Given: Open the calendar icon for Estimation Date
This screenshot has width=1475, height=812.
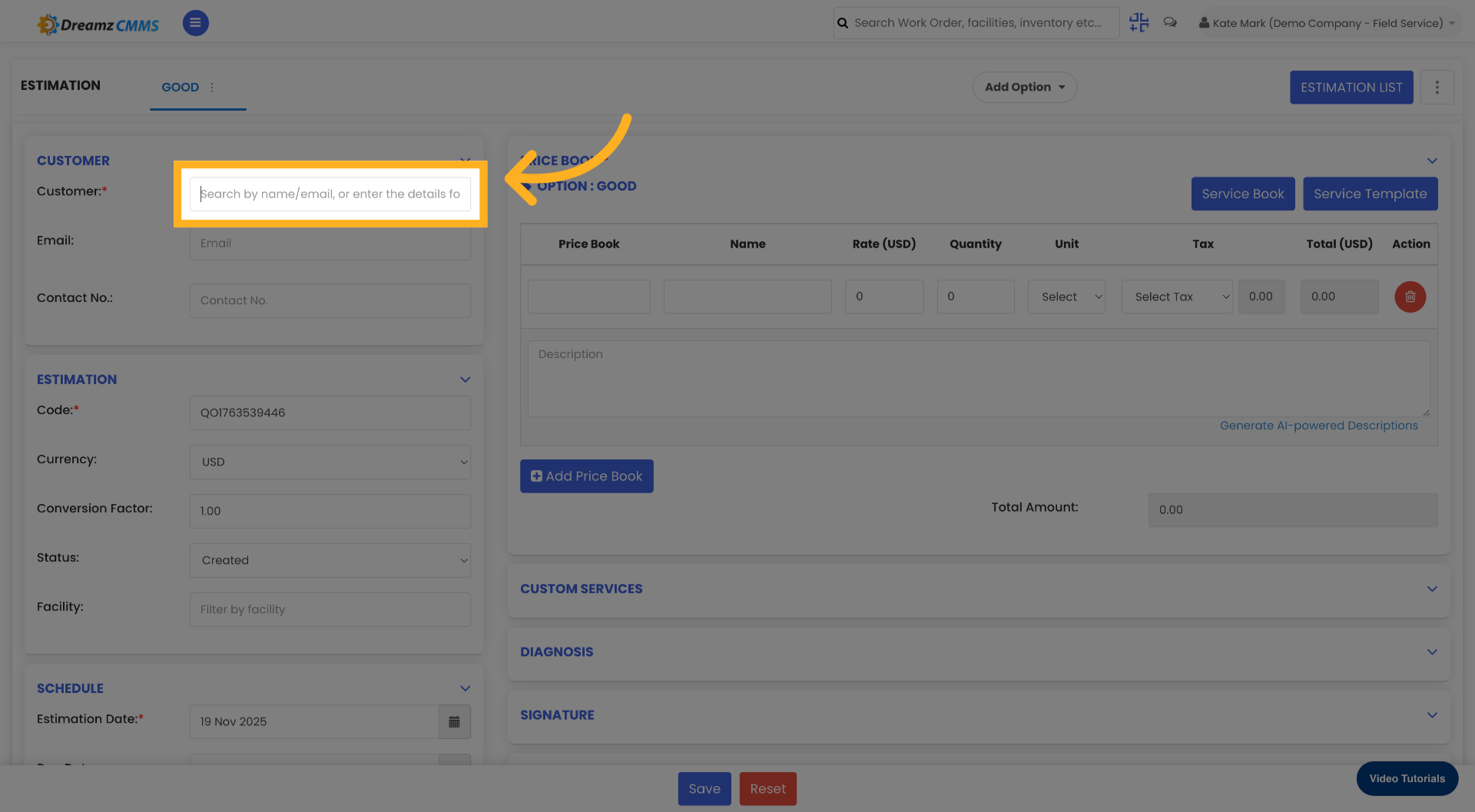Looking at the screenshot, I should (x=454, y=722).
